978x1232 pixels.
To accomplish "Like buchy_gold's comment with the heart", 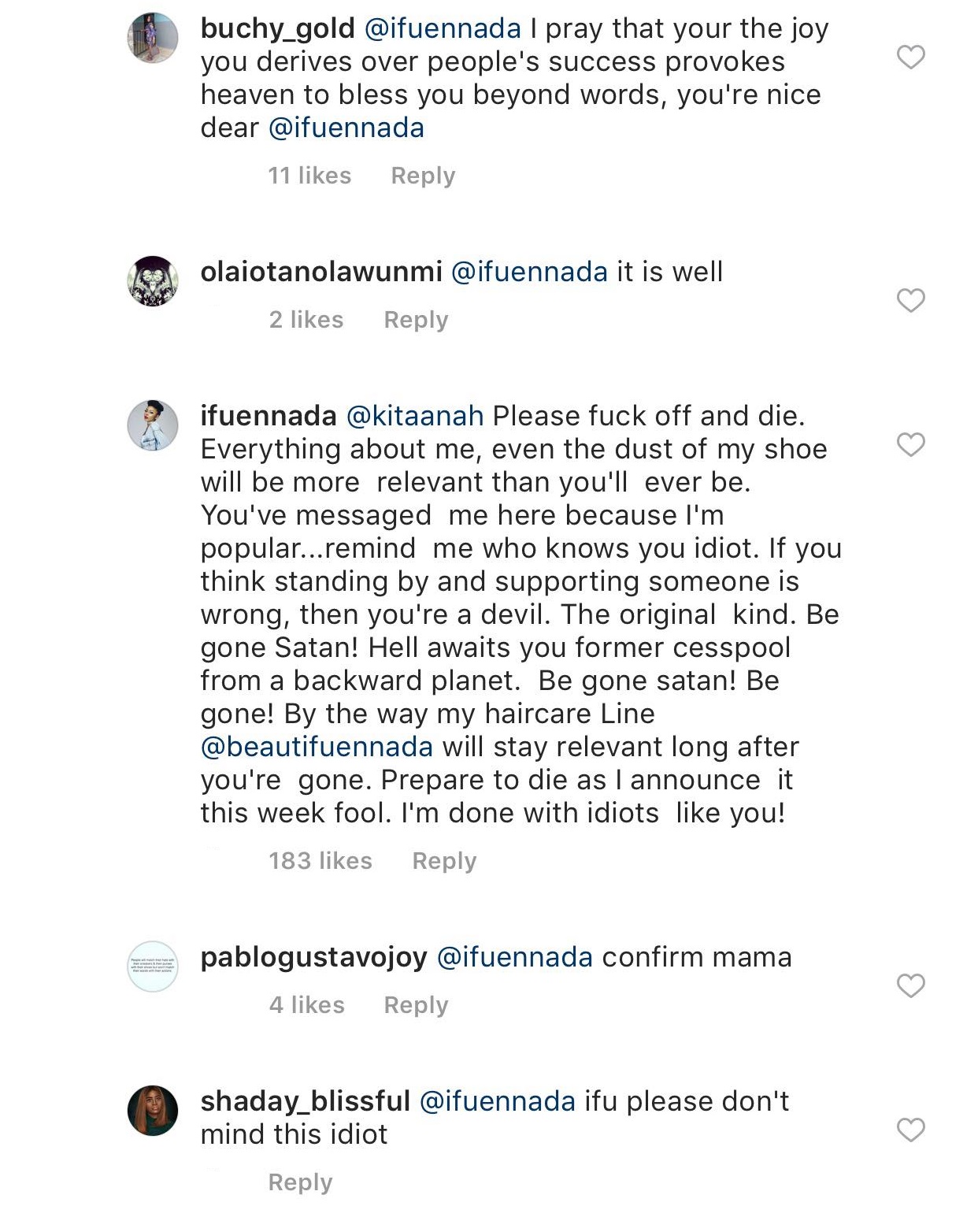I will pos(911,58).
